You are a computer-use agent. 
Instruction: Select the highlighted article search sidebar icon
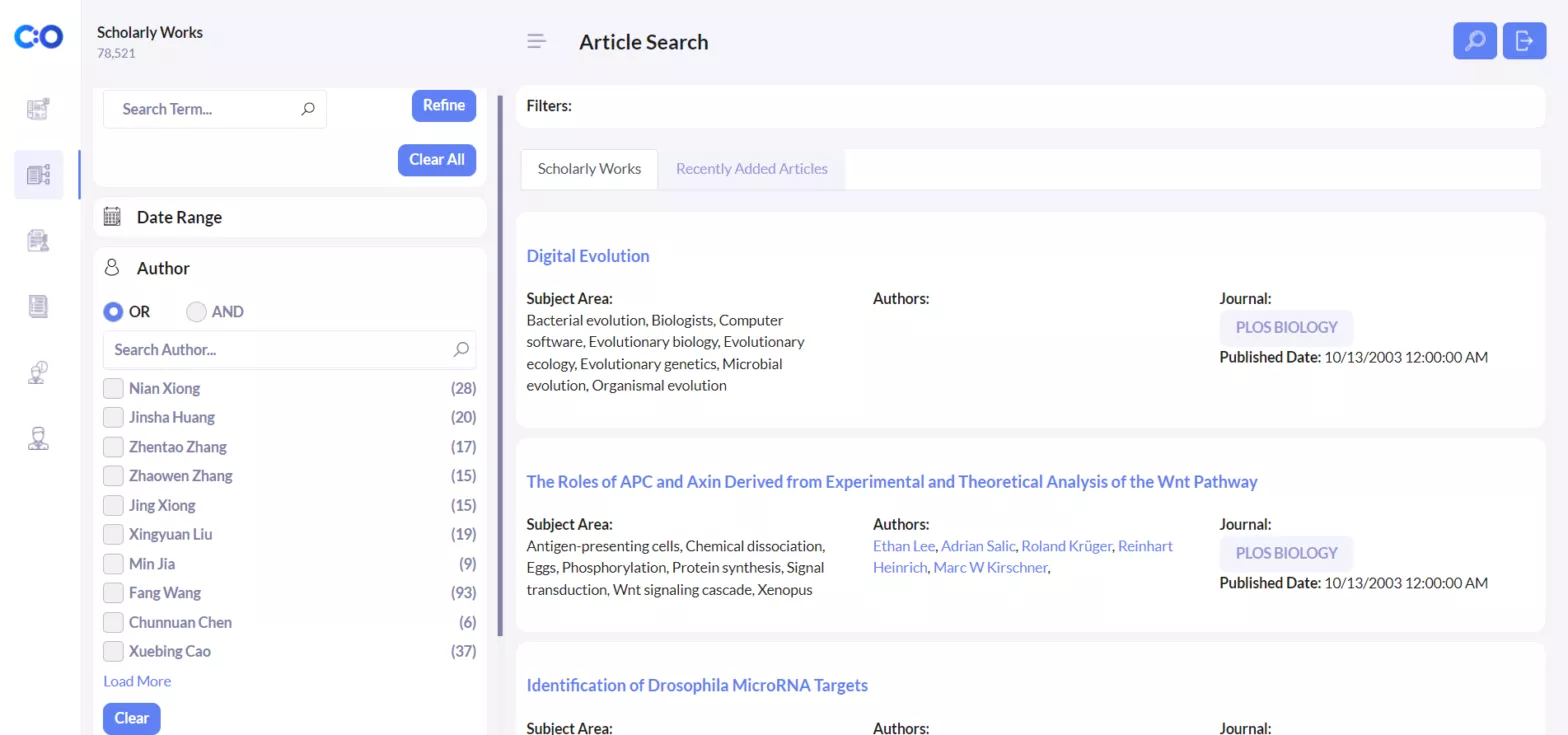pos(39,175)
